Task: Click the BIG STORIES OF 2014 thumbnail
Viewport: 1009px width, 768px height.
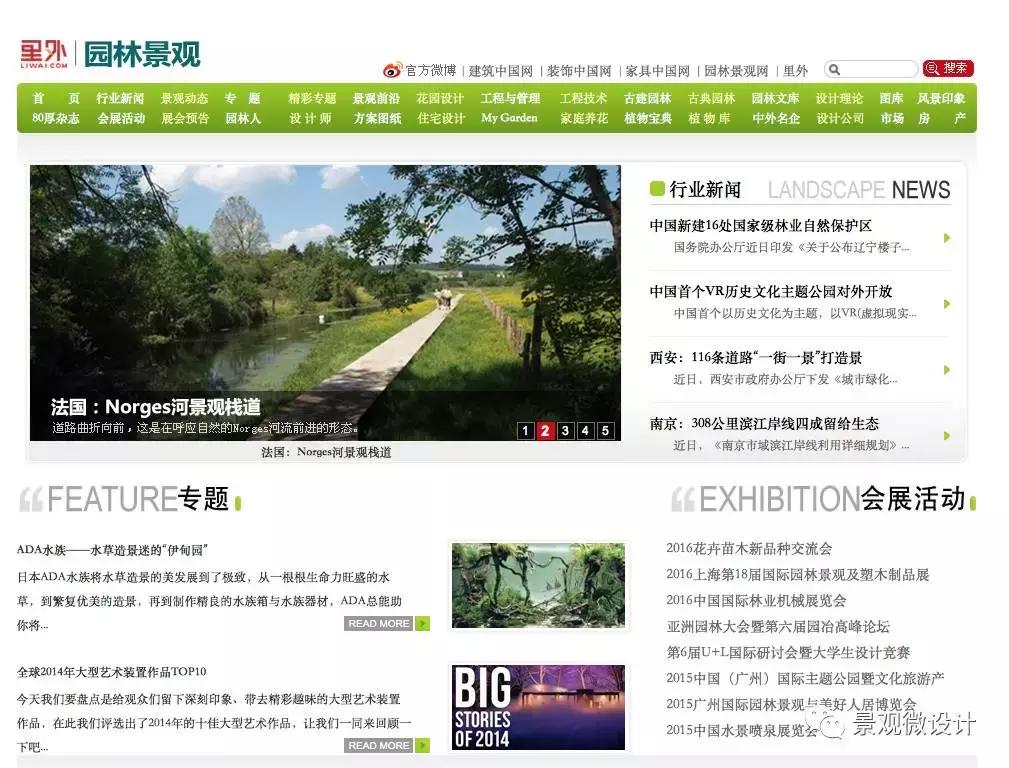Action: pos(537,707)
